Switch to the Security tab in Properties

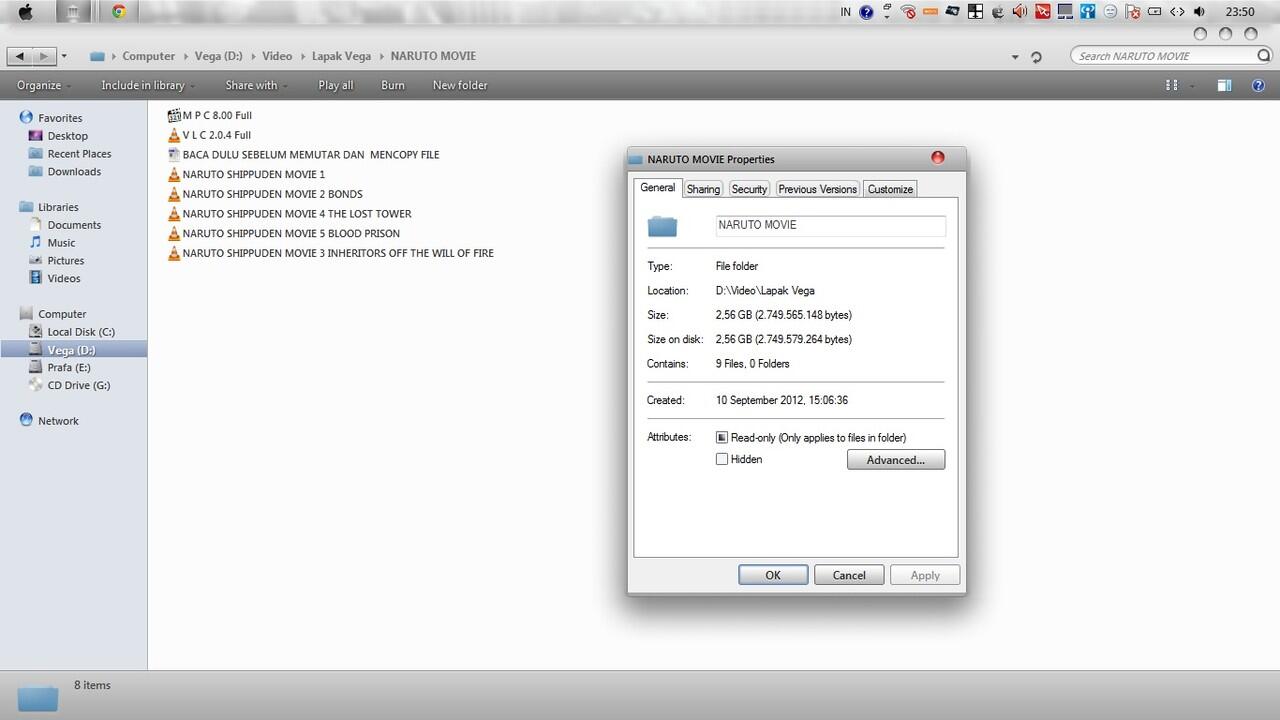pos(749,189)
